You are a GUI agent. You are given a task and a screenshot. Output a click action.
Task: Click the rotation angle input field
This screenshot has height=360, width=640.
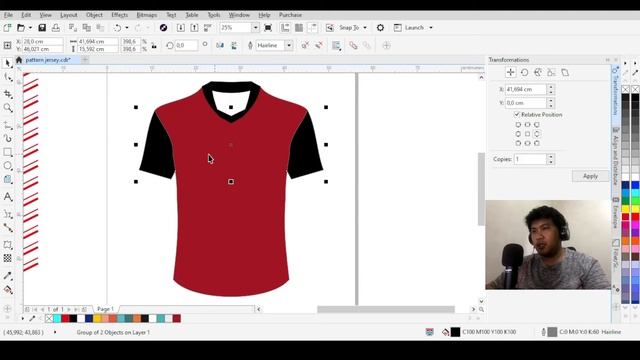186,45
